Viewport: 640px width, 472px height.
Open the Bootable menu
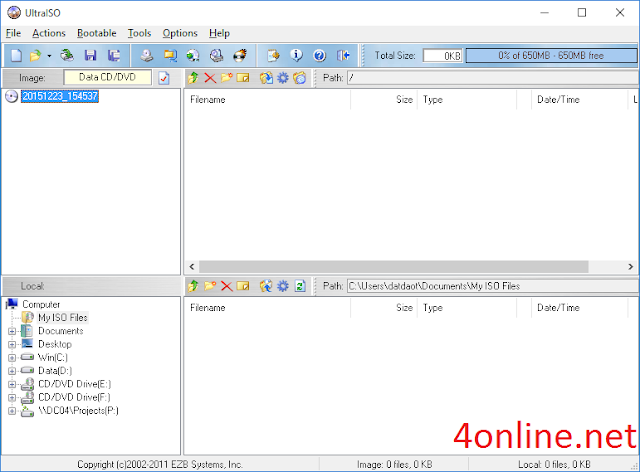click(97, 33)
